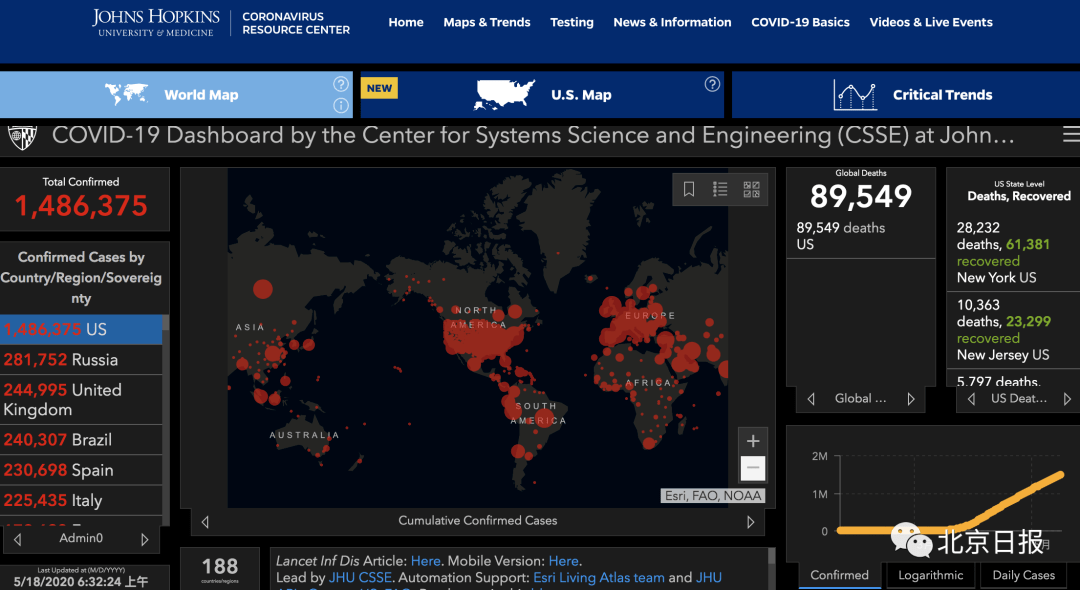
Task: Follow the Esri Living Atlas team link
Action: 599,578
